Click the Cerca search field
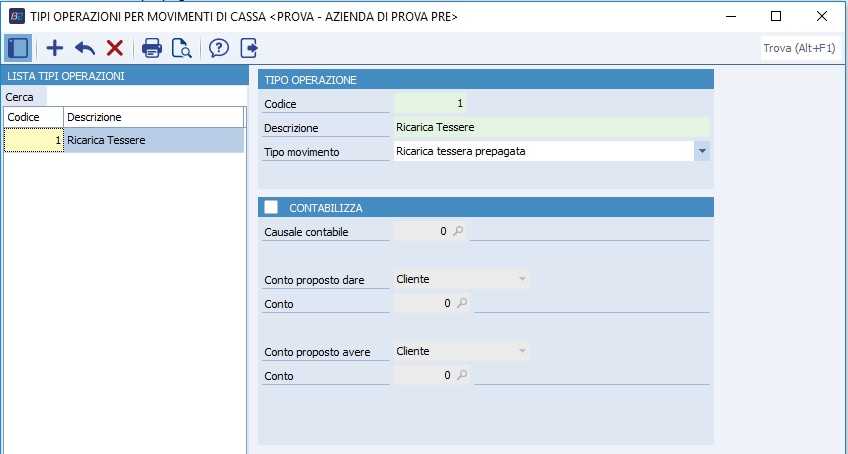 pyautogui.click(x=140, y=96)
